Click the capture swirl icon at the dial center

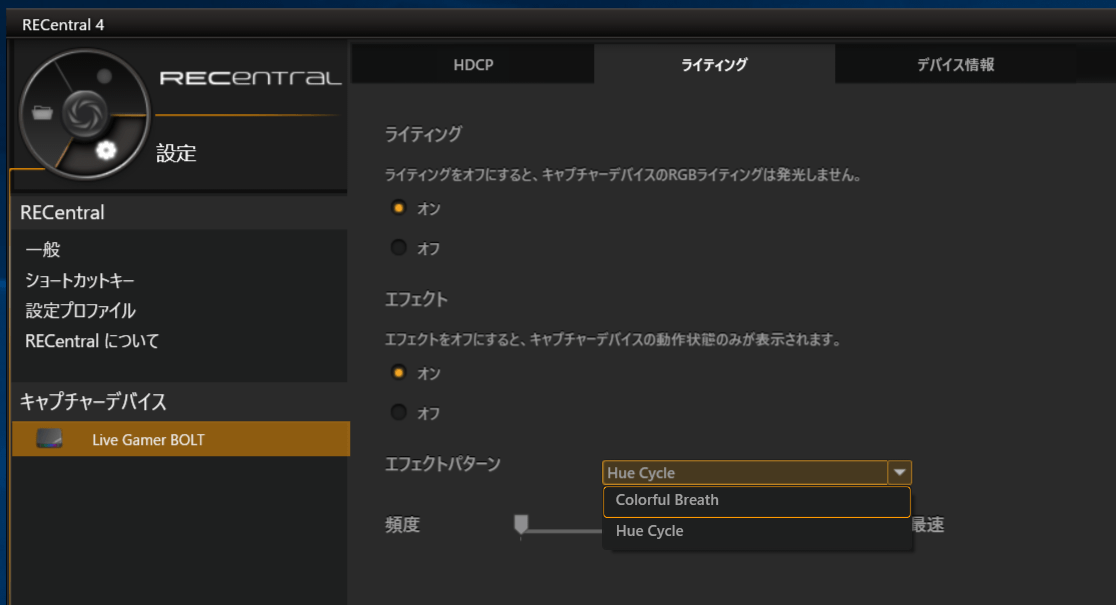(85, 113)
